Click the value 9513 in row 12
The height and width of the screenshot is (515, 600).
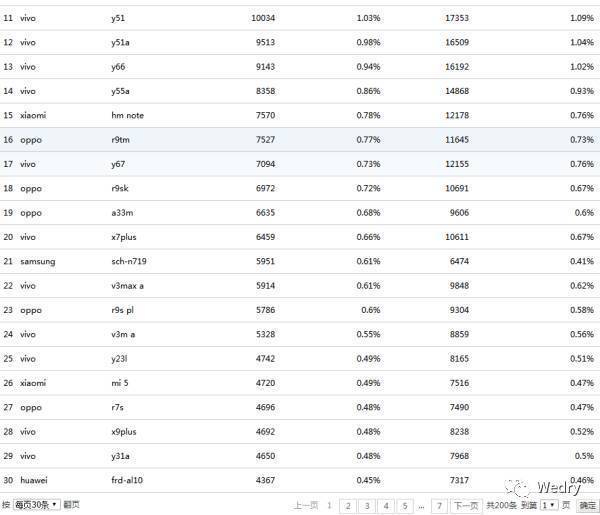pyautogui.click(x=265, y=42)
